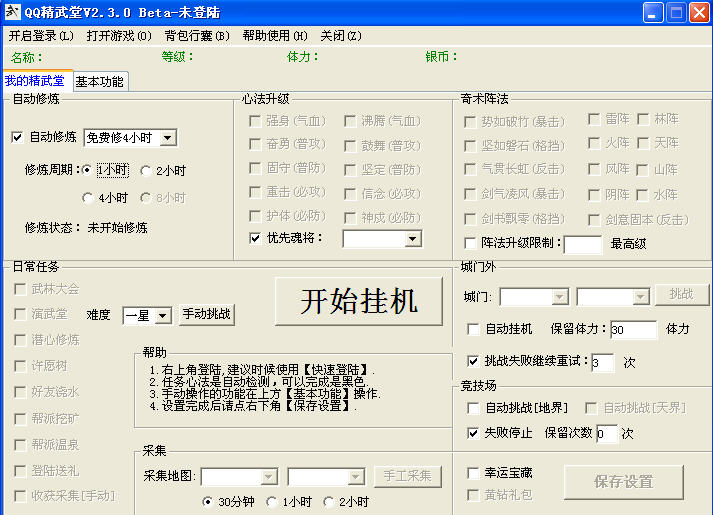Open the 开启登录(L) menu
The height and width of the screenshot is (515, 713).
(x=41, y=36)
